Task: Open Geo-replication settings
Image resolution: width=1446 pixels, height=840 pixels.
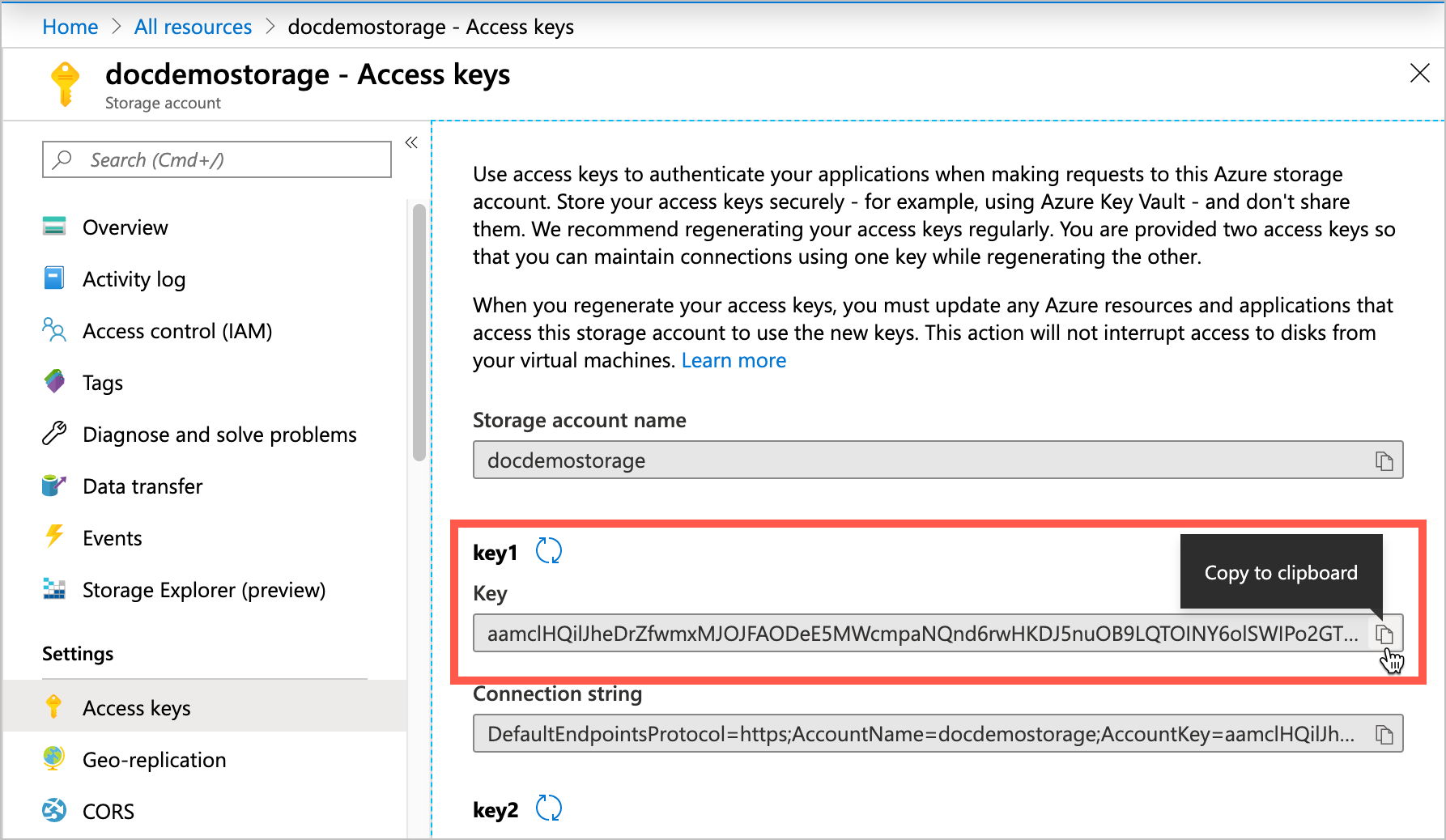Action: pos(154,759)
